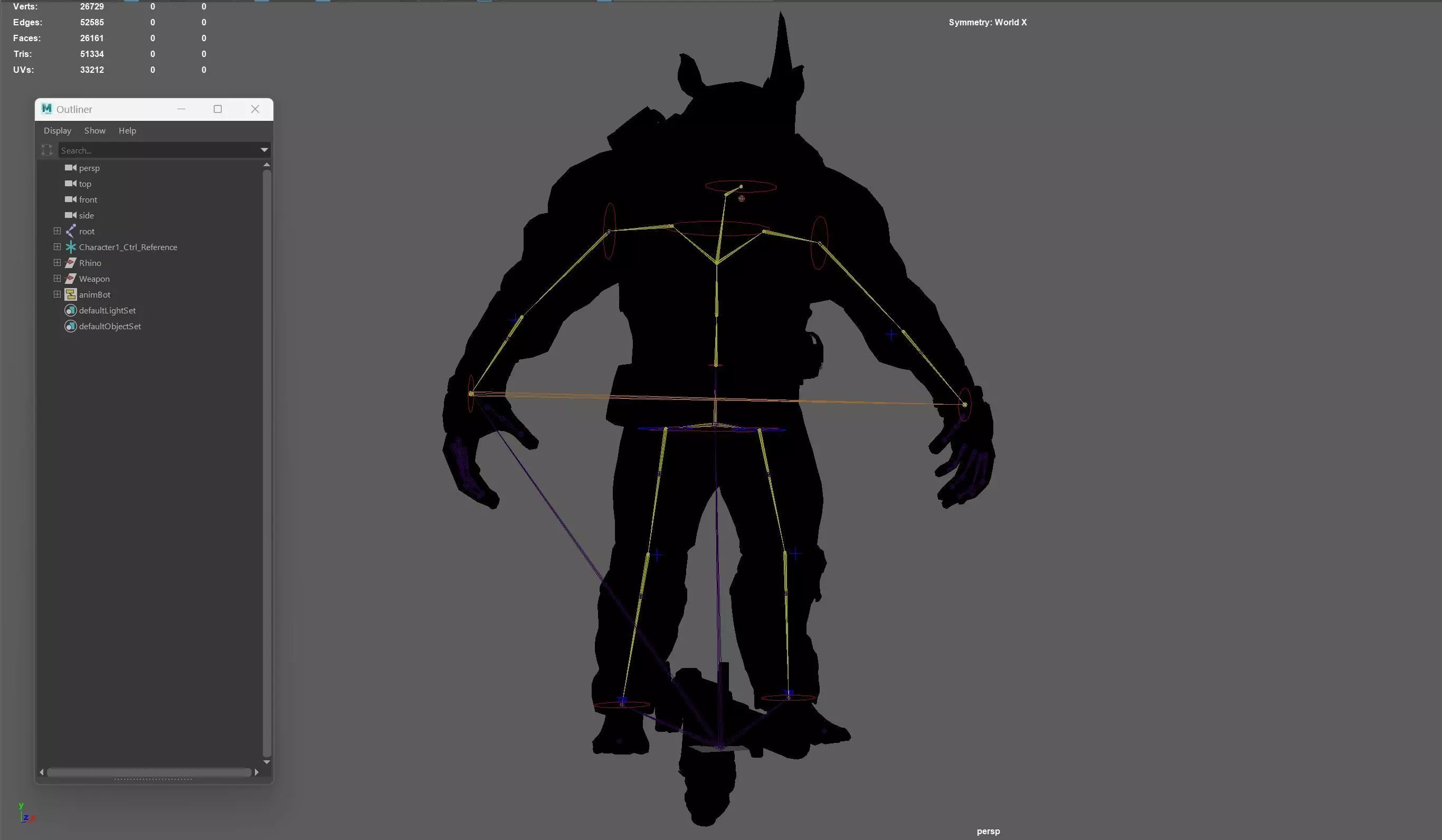Minimize the Outliner window
1442x840 pixels.
coord(182,109)
